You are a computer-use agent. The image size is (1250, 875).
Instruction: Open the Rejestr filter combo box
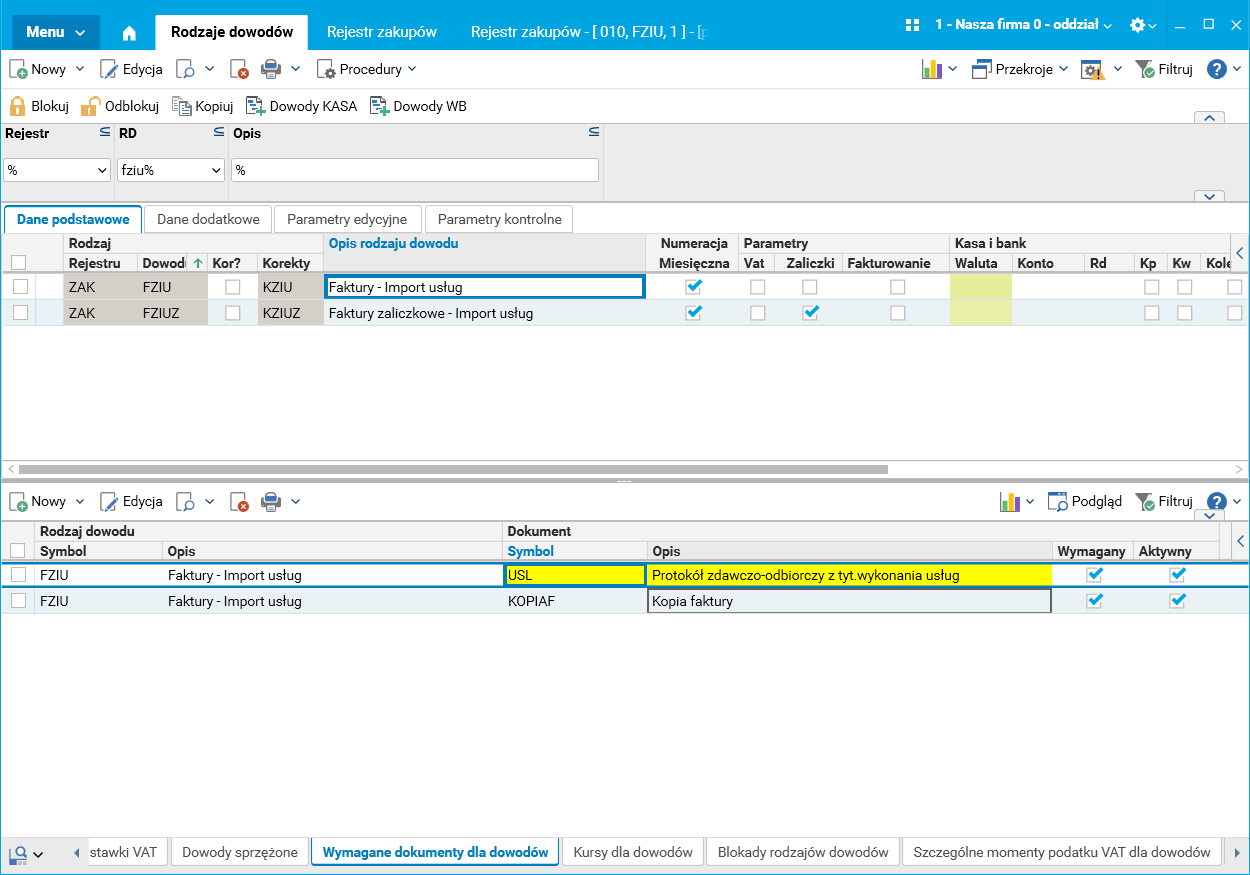point(56,170)
